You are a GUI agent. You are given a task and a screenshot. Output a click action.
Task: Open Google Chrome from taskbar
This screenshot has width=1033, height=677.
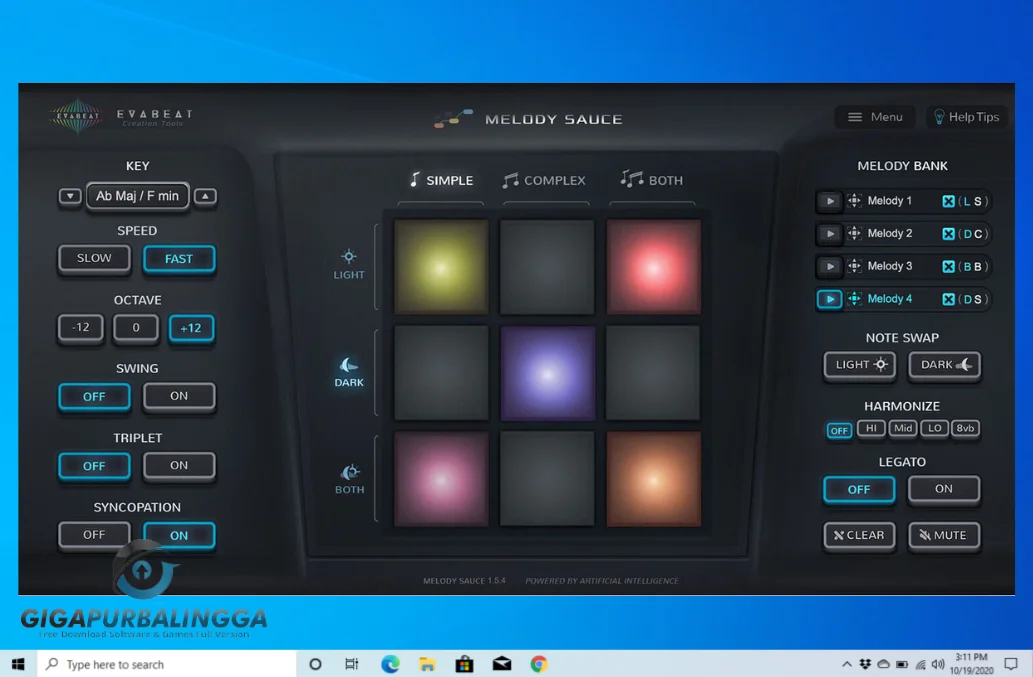pos(539,664)
